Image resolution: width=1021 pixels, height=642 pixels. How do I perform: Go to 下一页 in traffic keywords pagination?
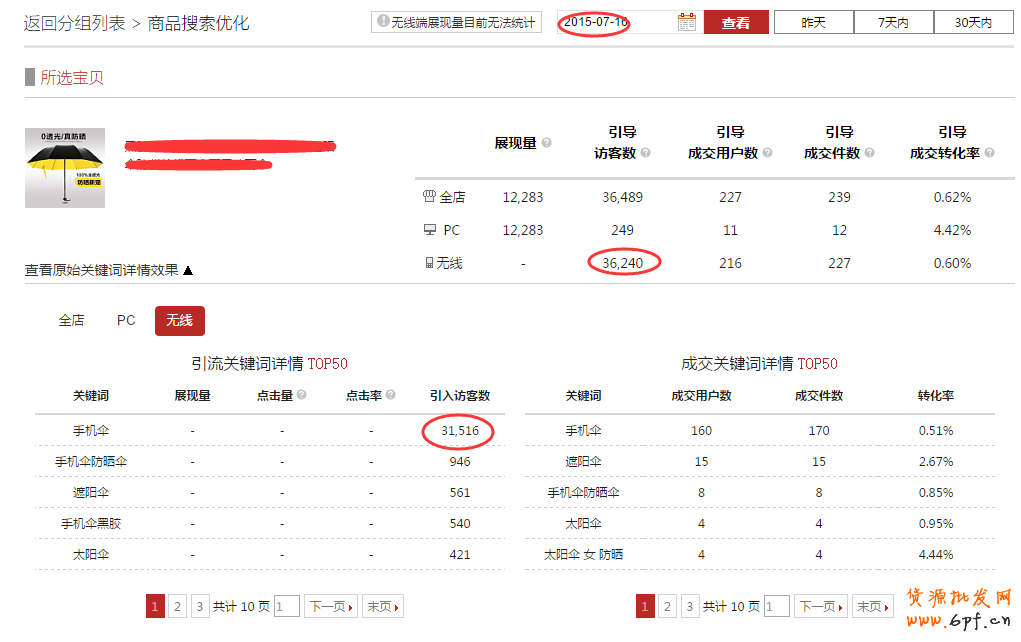[x=330, y=606]
